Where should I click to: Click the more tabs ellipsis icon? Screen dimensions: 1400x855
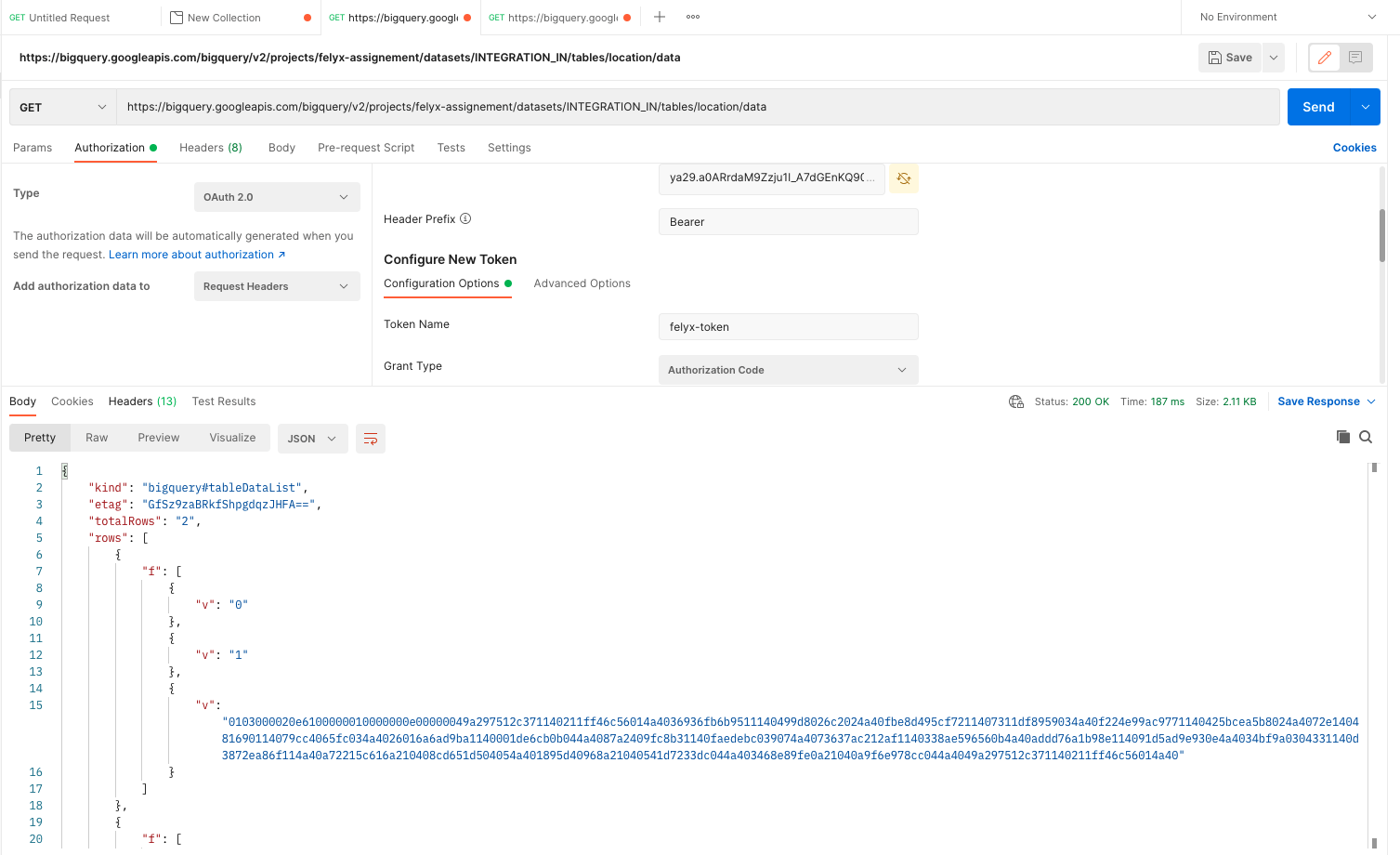coord(692,17)
